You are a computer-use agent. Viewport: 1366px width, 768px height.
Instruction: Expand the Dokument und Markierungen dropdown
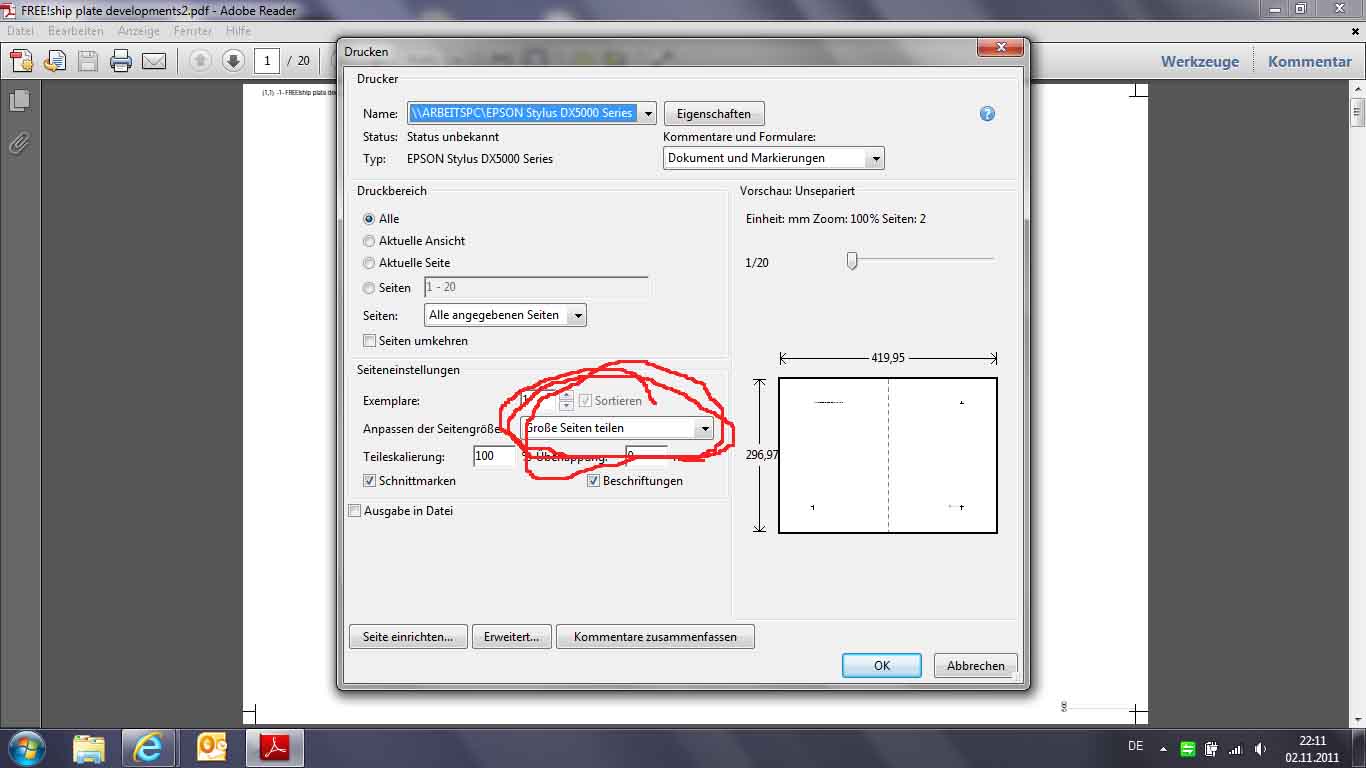click(x=876, y=158)
